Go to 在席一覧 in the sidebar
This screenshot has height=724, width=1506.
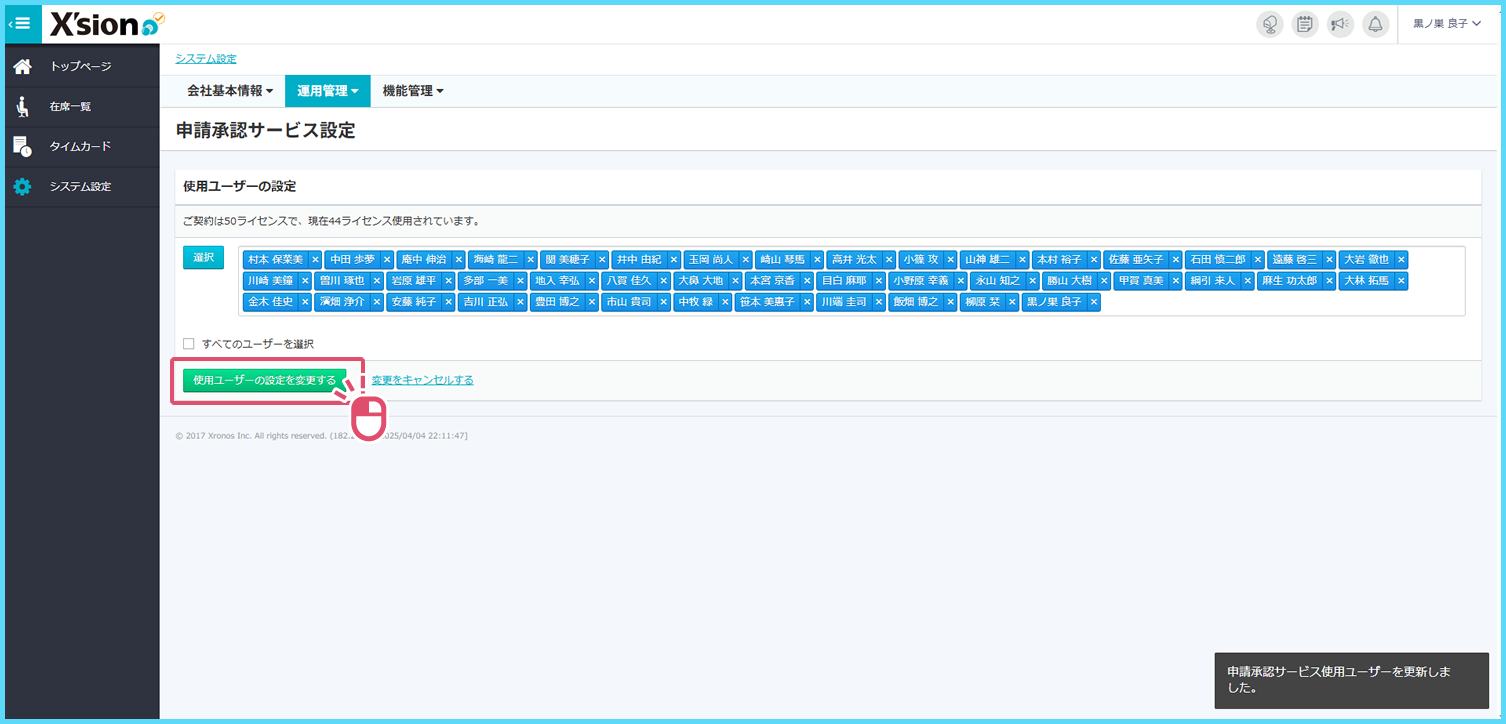[70, 107]
